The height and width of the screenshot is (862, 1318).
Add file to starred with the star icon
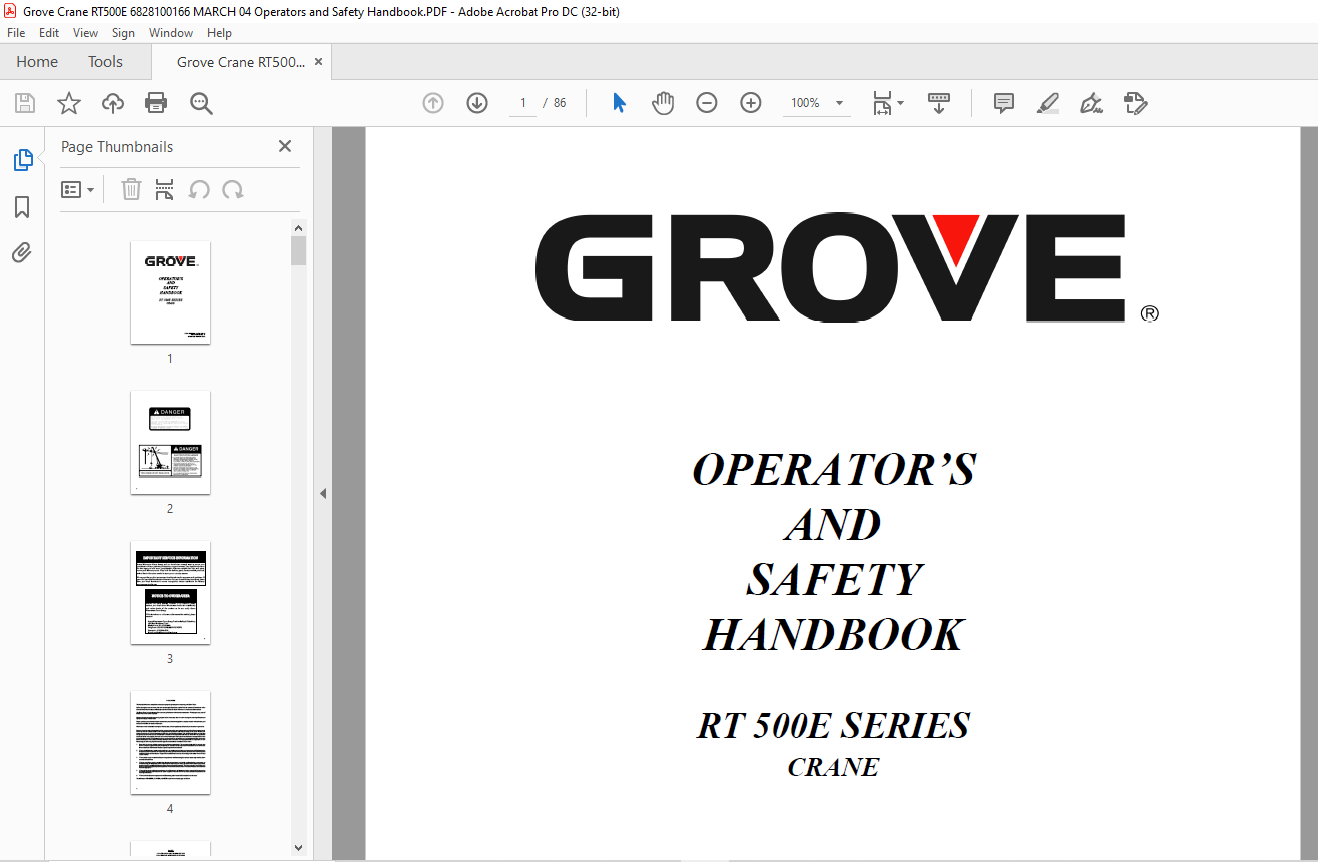click(69, 103)
